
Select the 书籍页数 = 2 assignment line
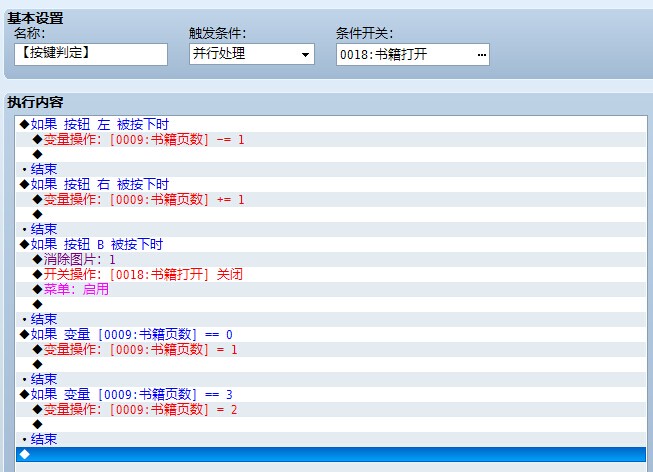click(x=331, y=410)
